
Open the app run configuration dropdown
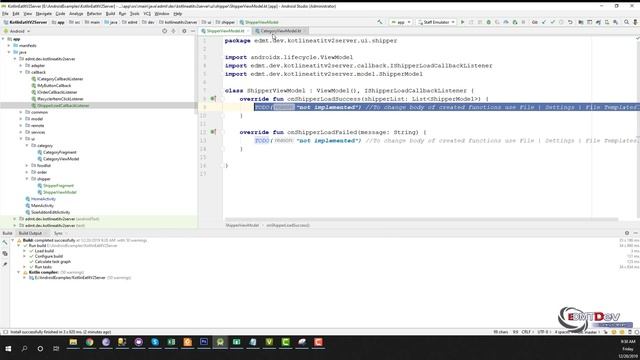pos(401,22)
